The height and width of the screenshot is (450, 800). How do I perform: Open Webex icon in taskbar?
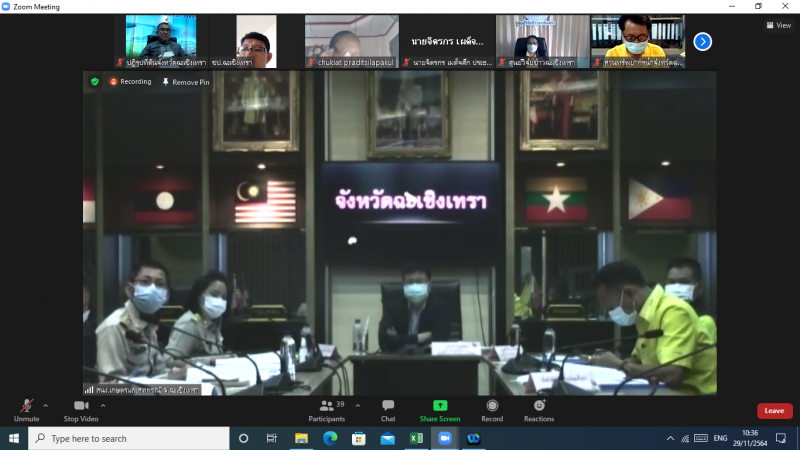(x=473, y=438)
